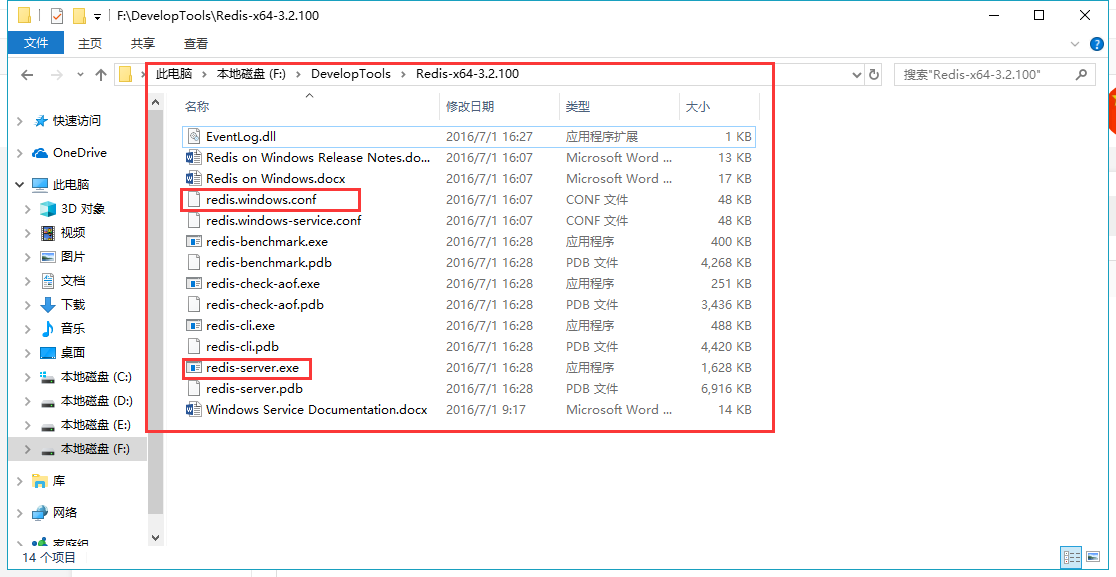Screen dimensions: 1116x577
Task: Click the 快速访问 star icon
Action: (x=41, y=121)
